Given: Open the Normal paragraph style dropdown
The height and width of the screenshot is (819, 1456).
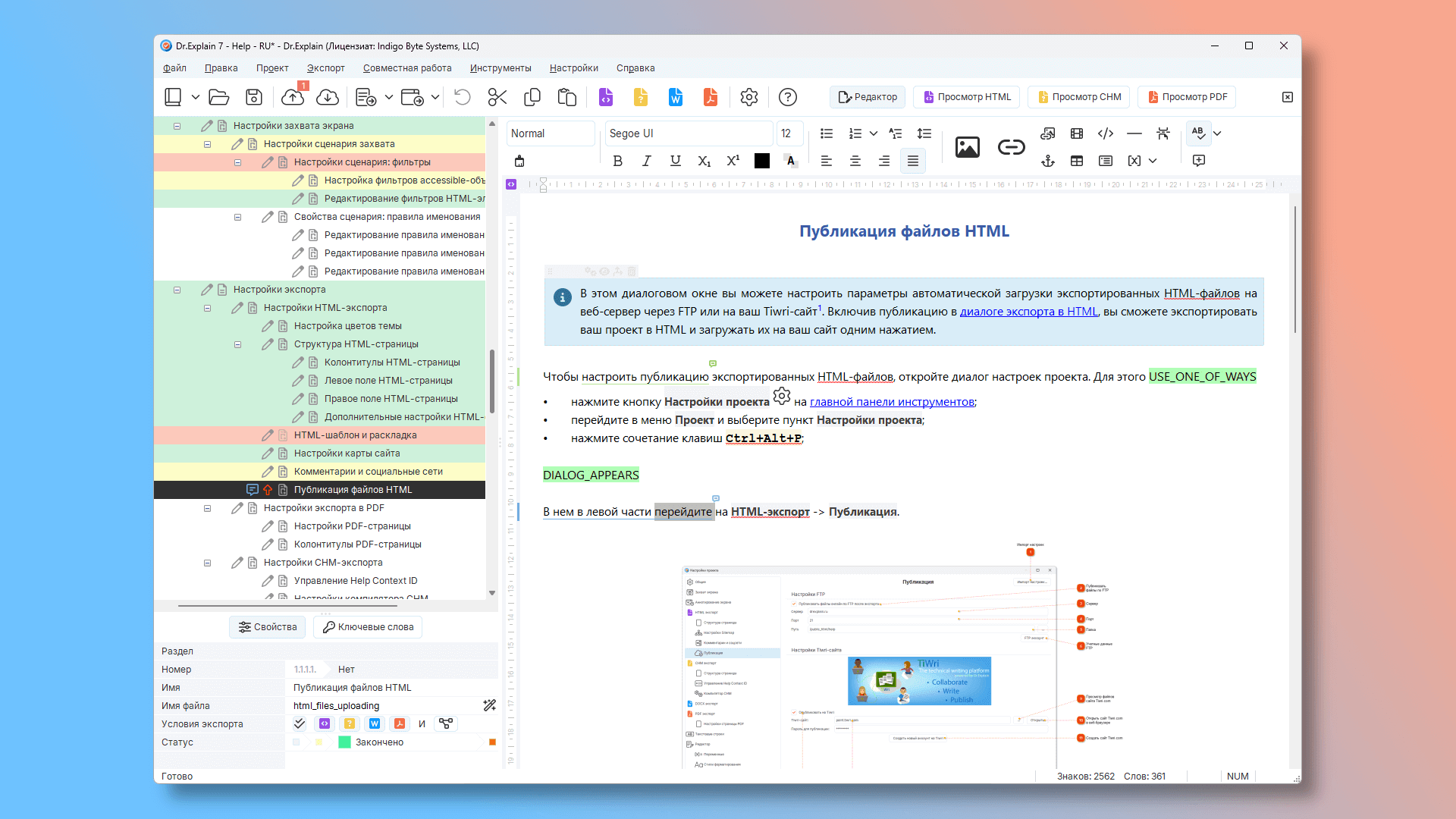Looking at the screenshot, I should [x=551, y=133].
